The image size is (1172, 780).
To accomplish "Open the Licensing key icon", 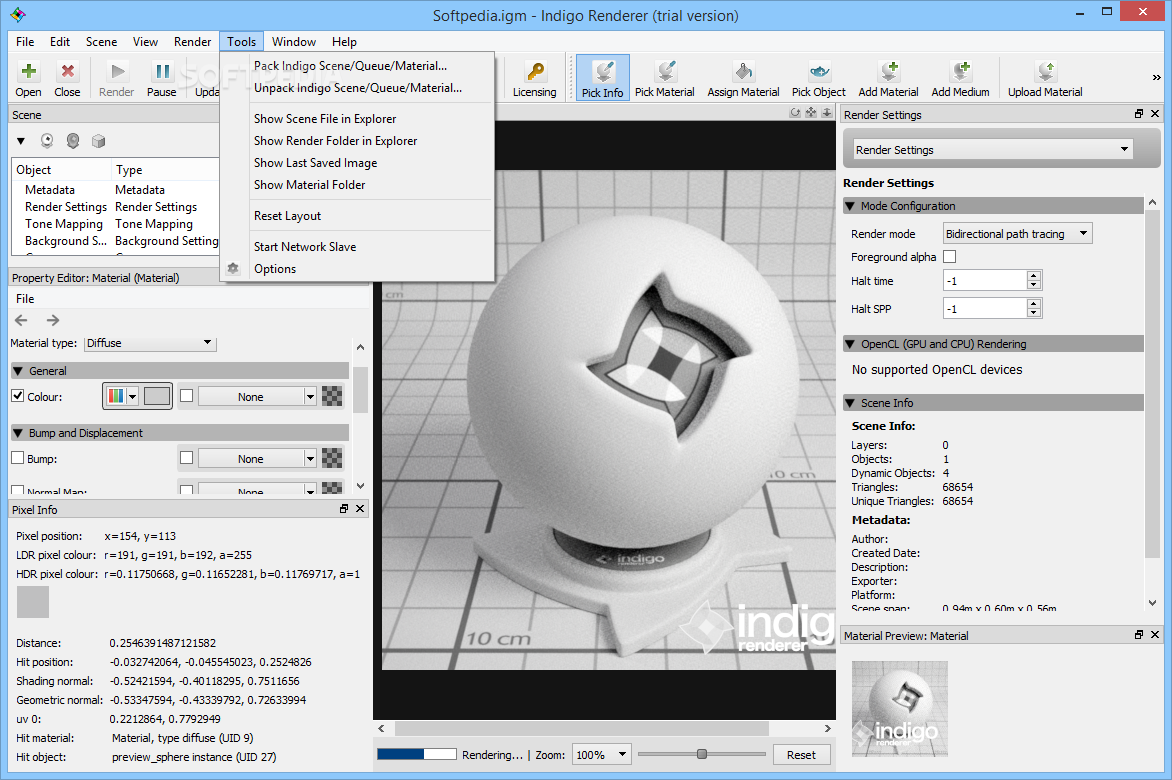I will click(534, 78).
